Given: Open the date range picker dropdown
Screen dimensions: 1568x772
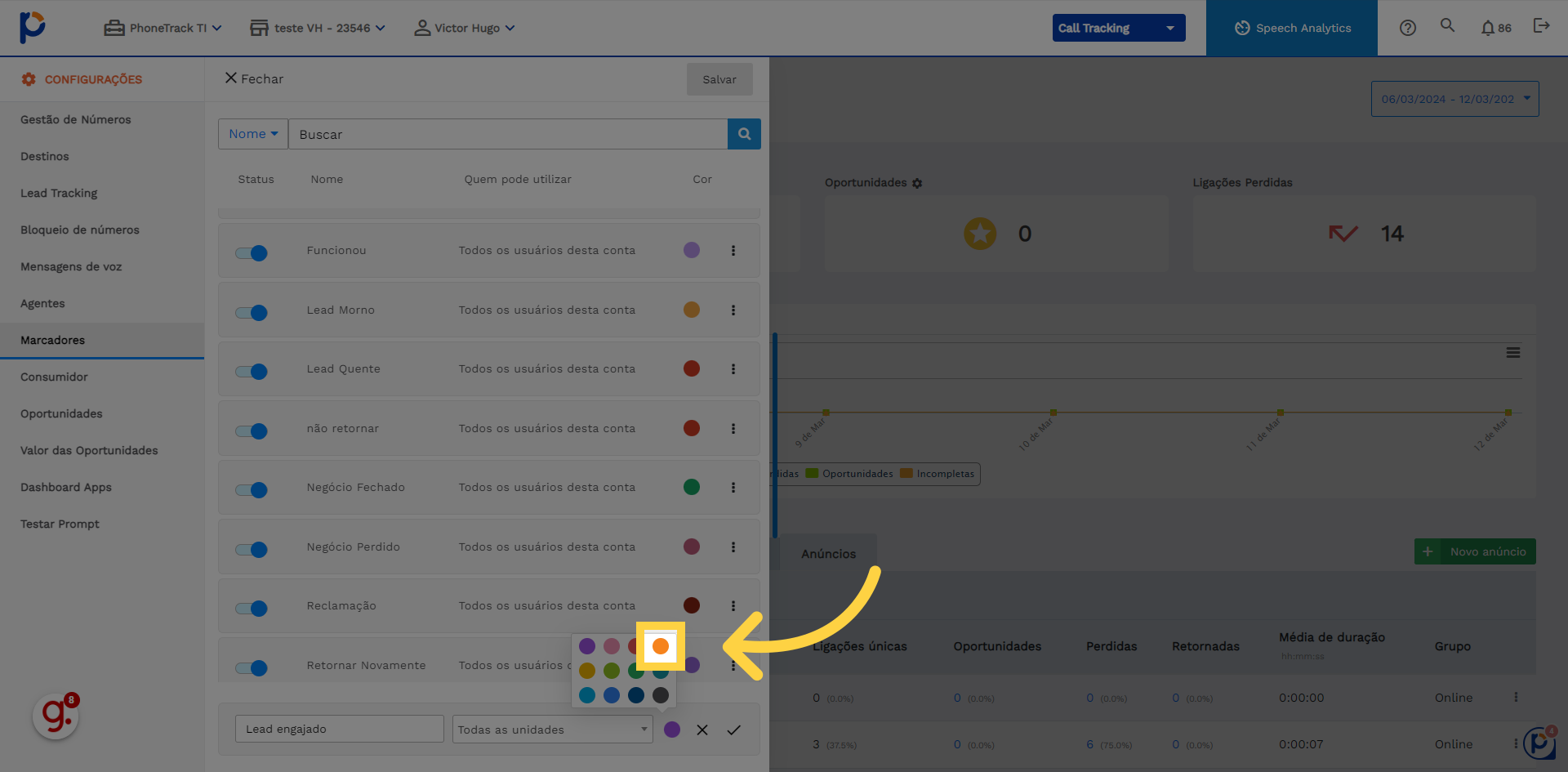Looking at the screenshot, I should (x=1454, y=99).
